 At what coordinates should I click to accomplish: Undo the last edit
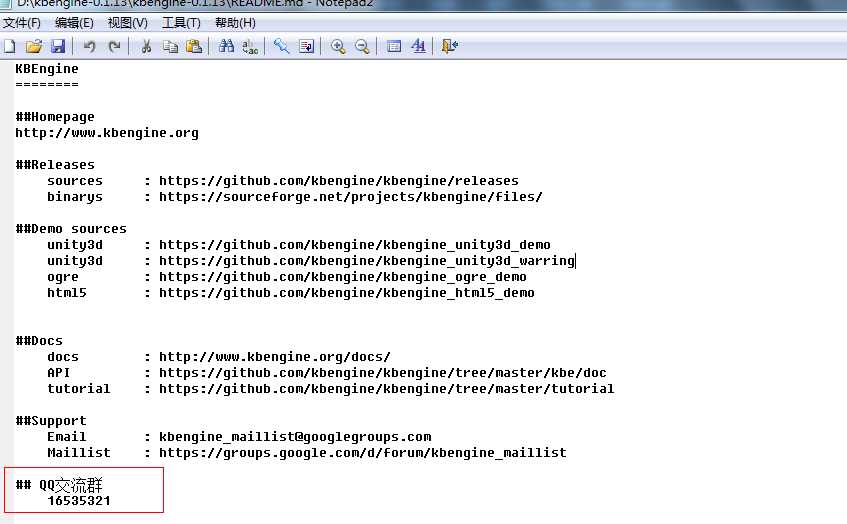click(89, 46)
